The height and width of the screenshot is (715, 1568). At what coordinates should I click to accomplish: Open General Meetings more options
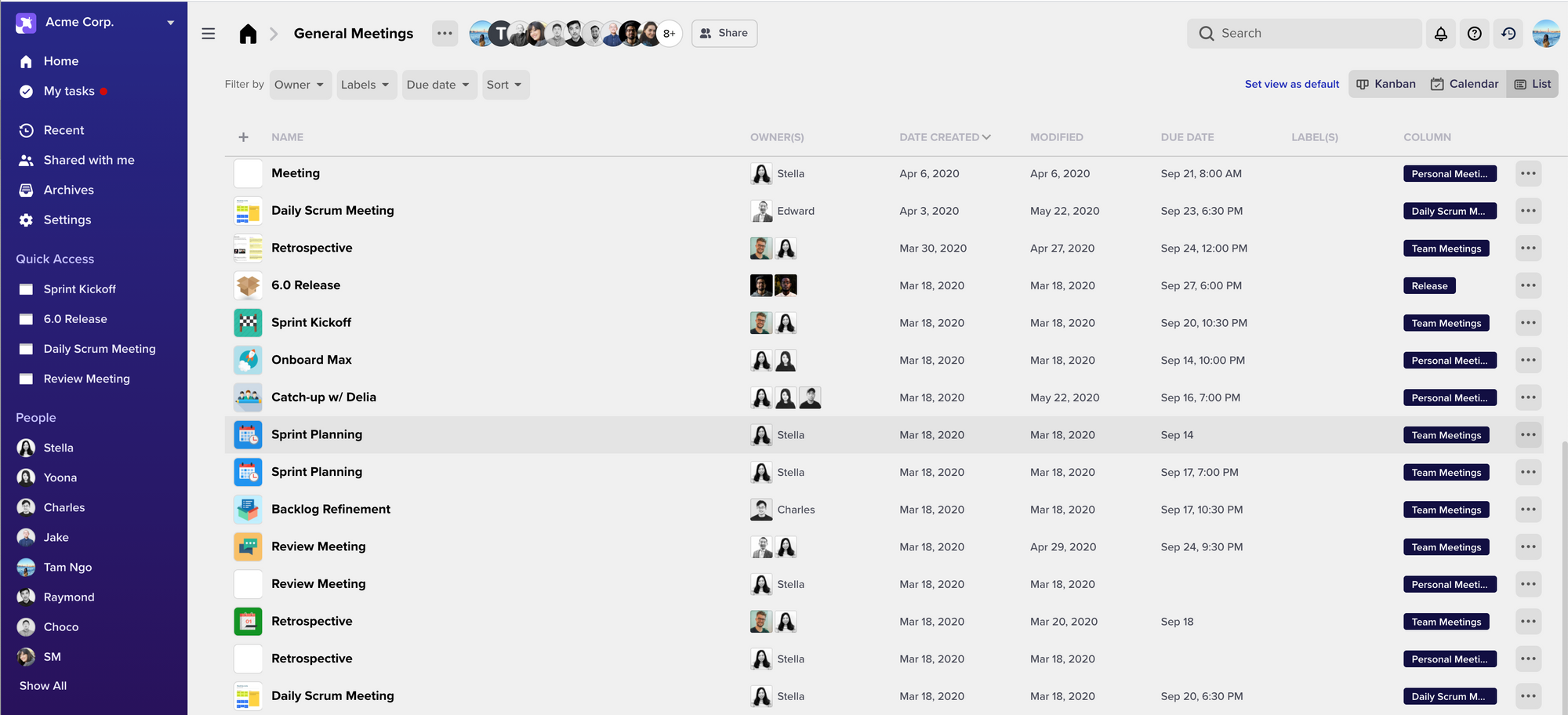click(x=445, y=34)
